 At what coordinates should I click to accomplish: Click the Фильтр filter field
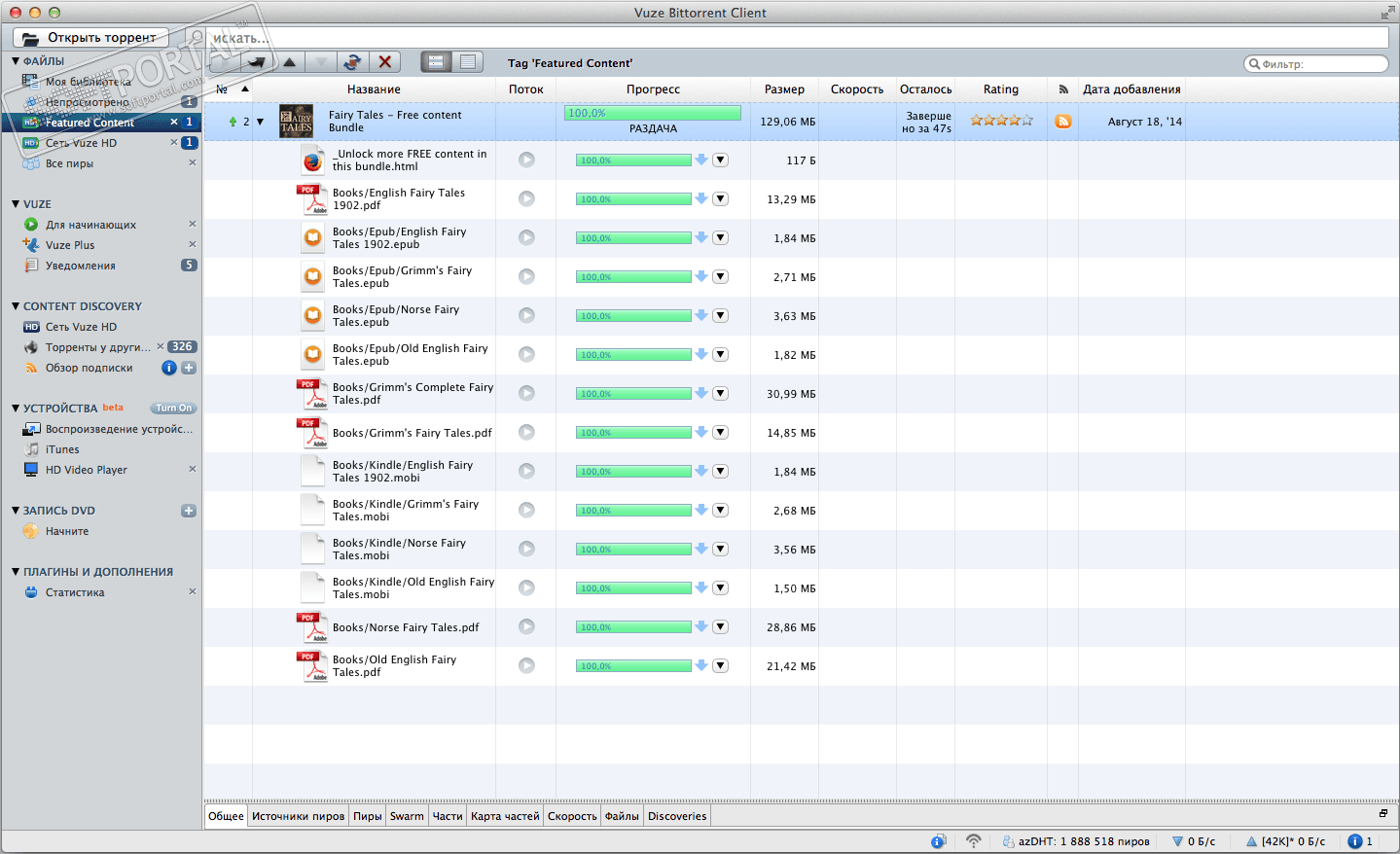[x=1316, y=64]
